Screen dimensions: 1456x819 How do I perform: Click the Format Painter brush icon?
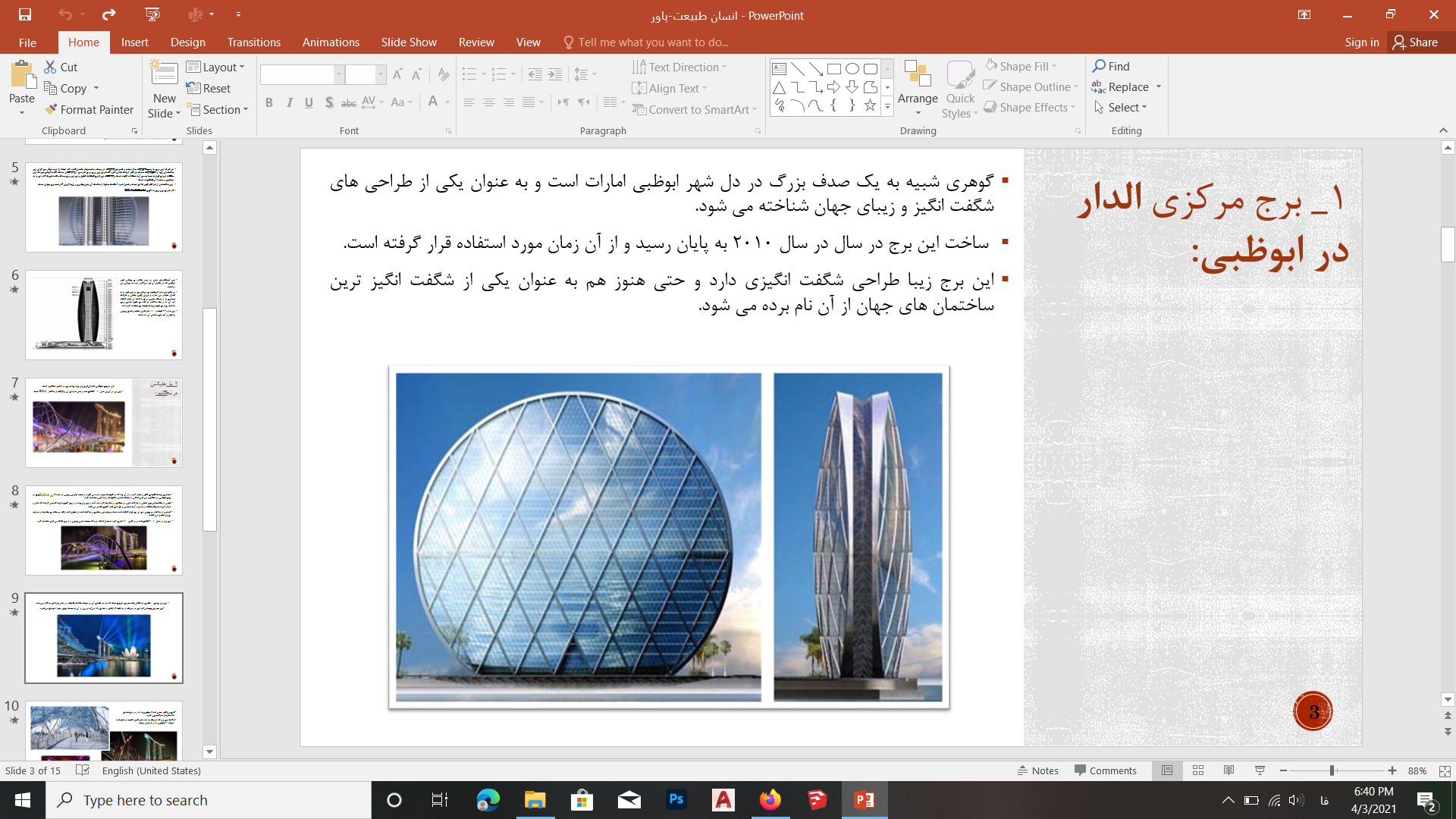pos(51,110)
